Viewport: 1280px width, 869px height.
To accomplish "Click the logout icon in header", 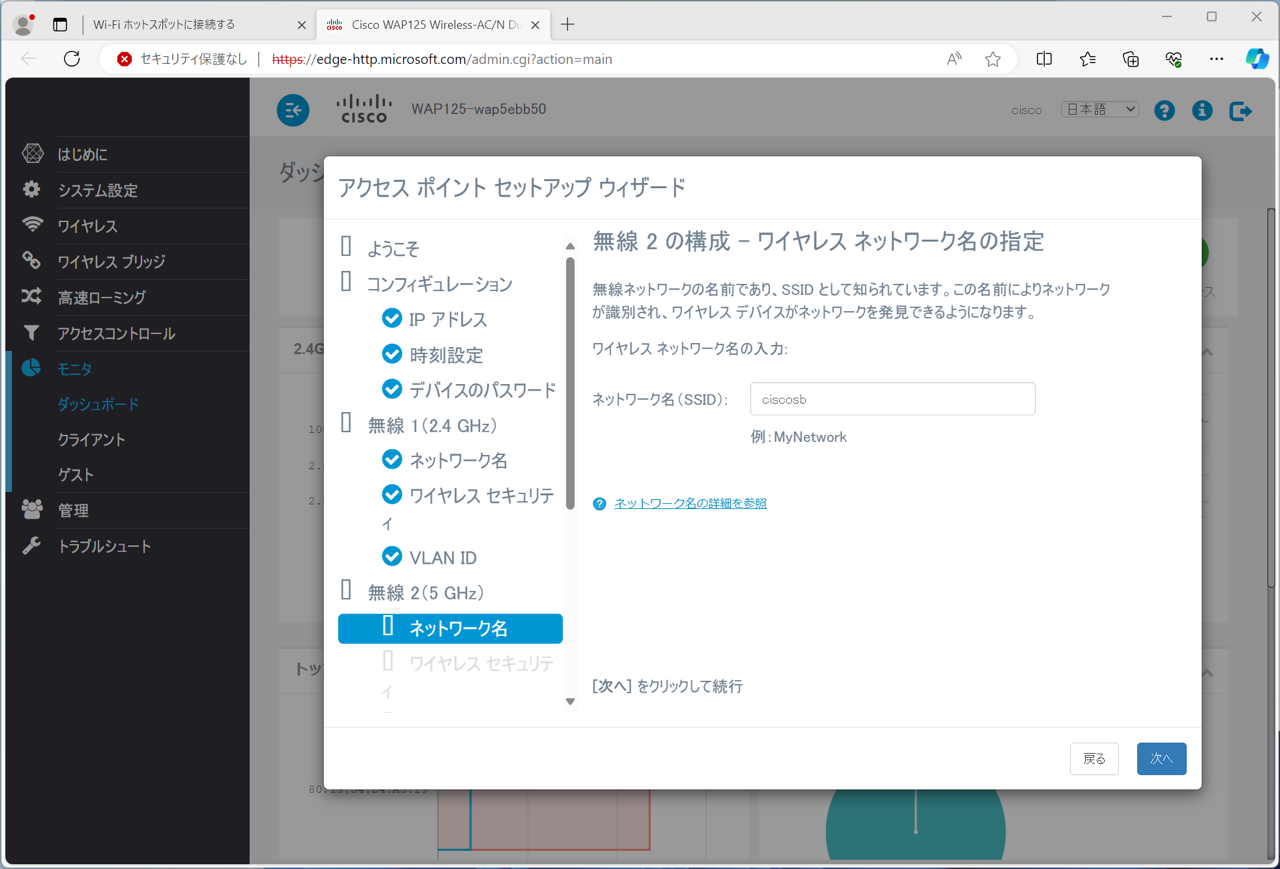I will pos(1240,110).
